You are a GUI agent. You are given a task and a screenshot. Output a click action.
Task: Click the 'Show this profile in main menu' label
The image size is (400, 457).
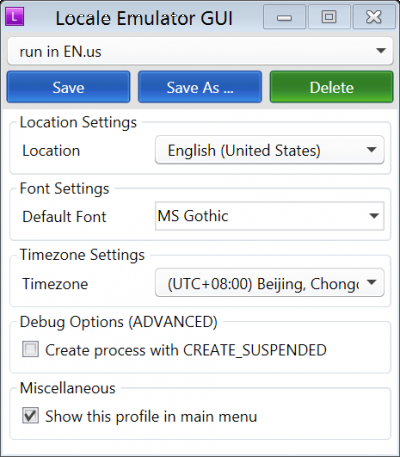tap(151, 417)
